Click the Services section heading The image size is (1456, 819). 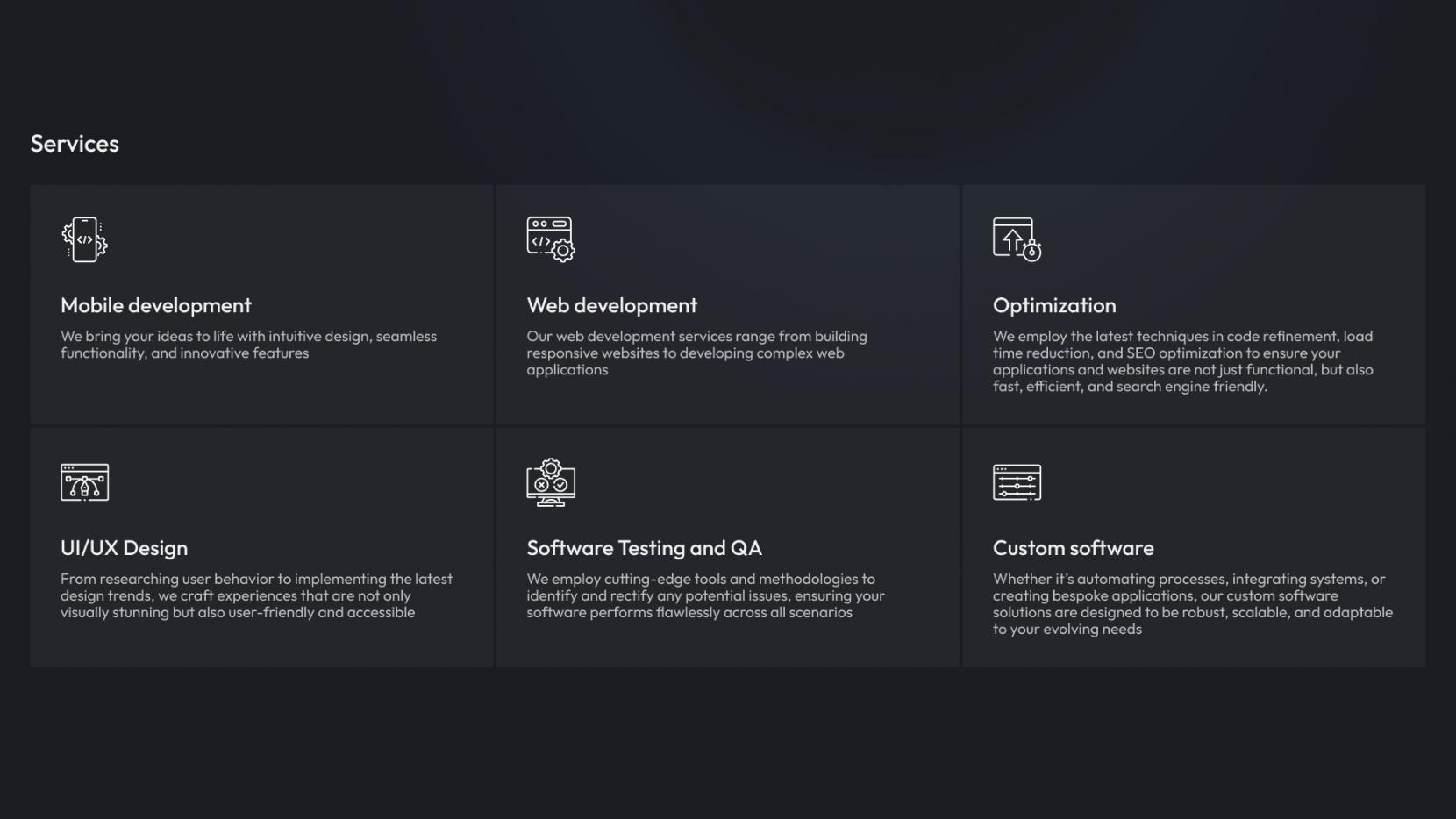coord(75,144)
